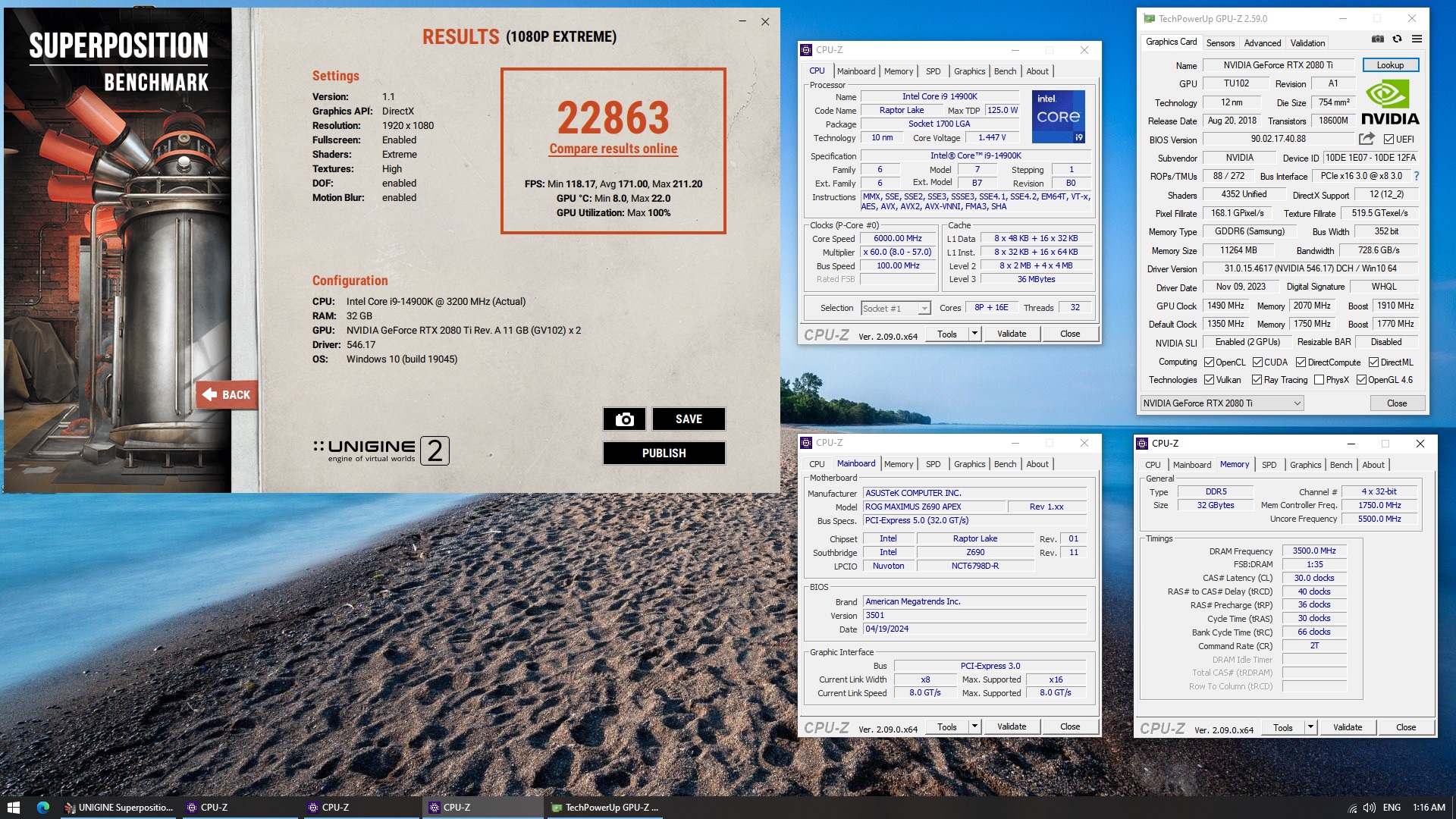Click the SAVE button

[x=689, y=419]
